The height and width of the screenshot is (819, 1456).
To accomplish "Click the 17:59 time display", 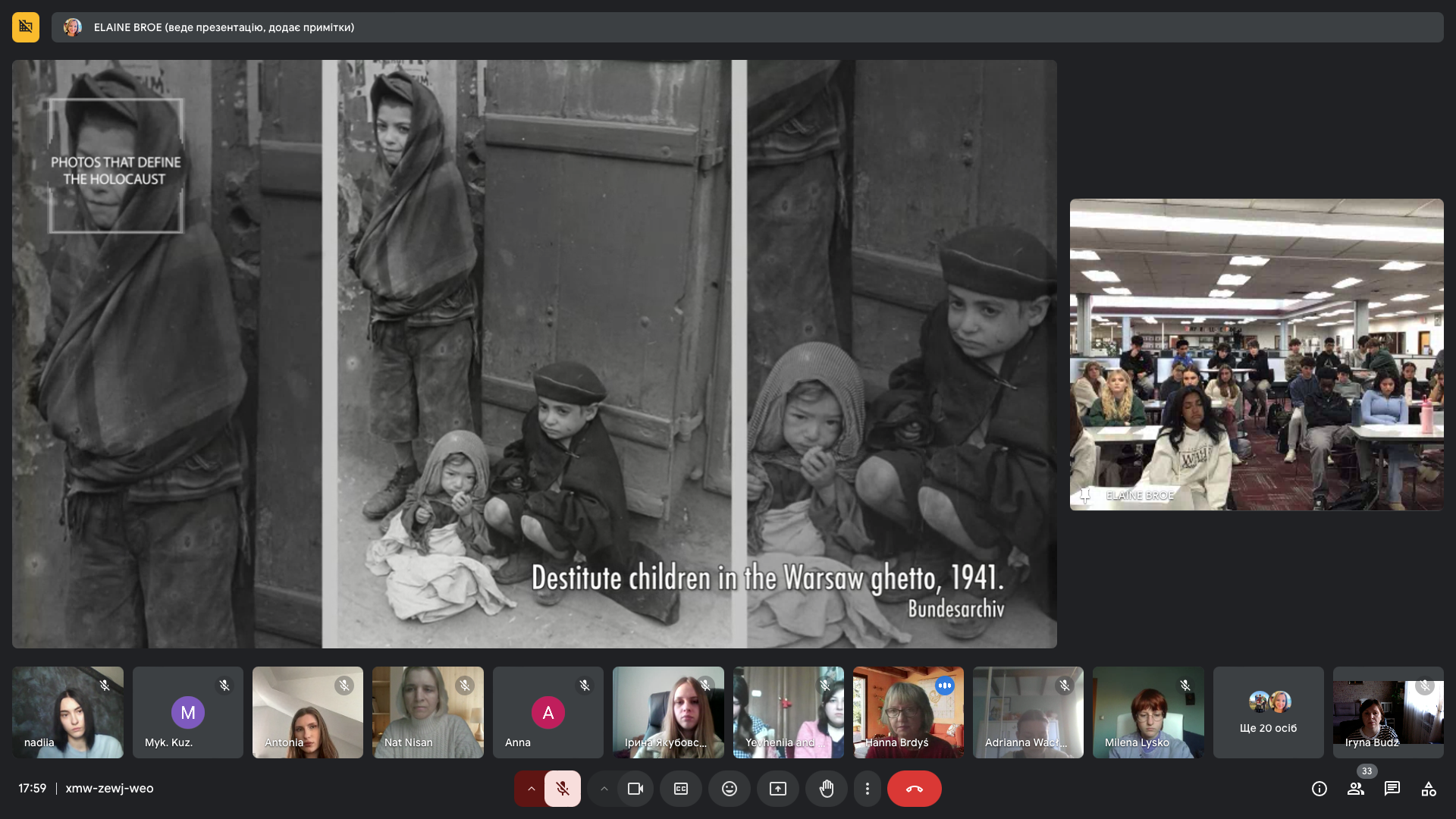I will point(33,789).
